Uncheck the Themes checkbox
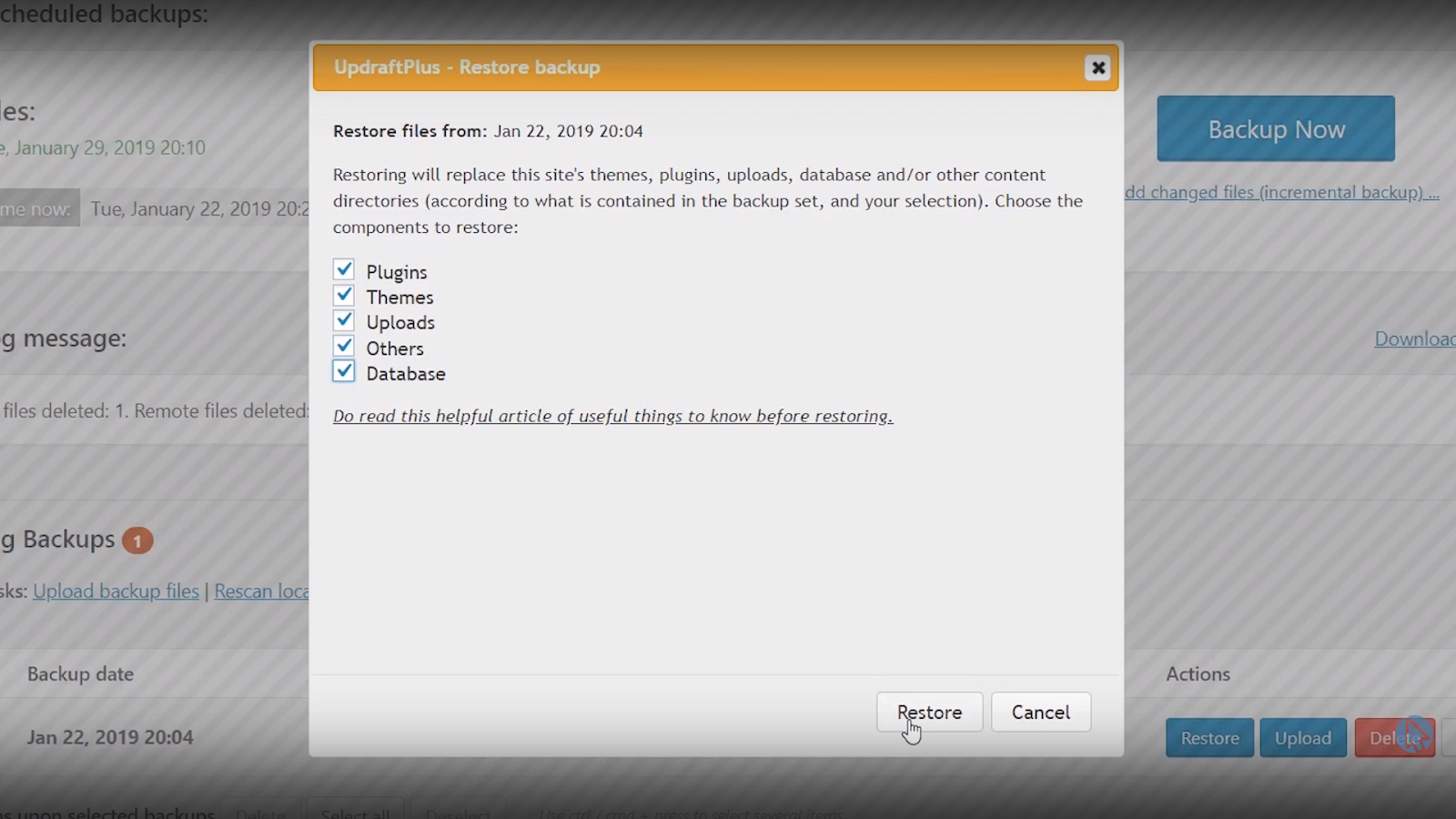1456x819 pixels. pyautogui.click(x=344, y=295)
